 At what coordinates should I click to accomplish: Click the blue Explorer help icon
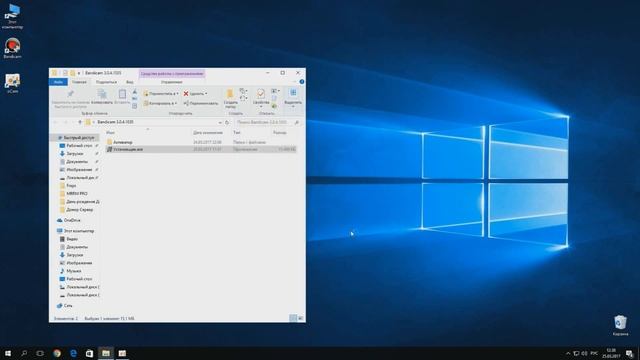coord(302,82)
